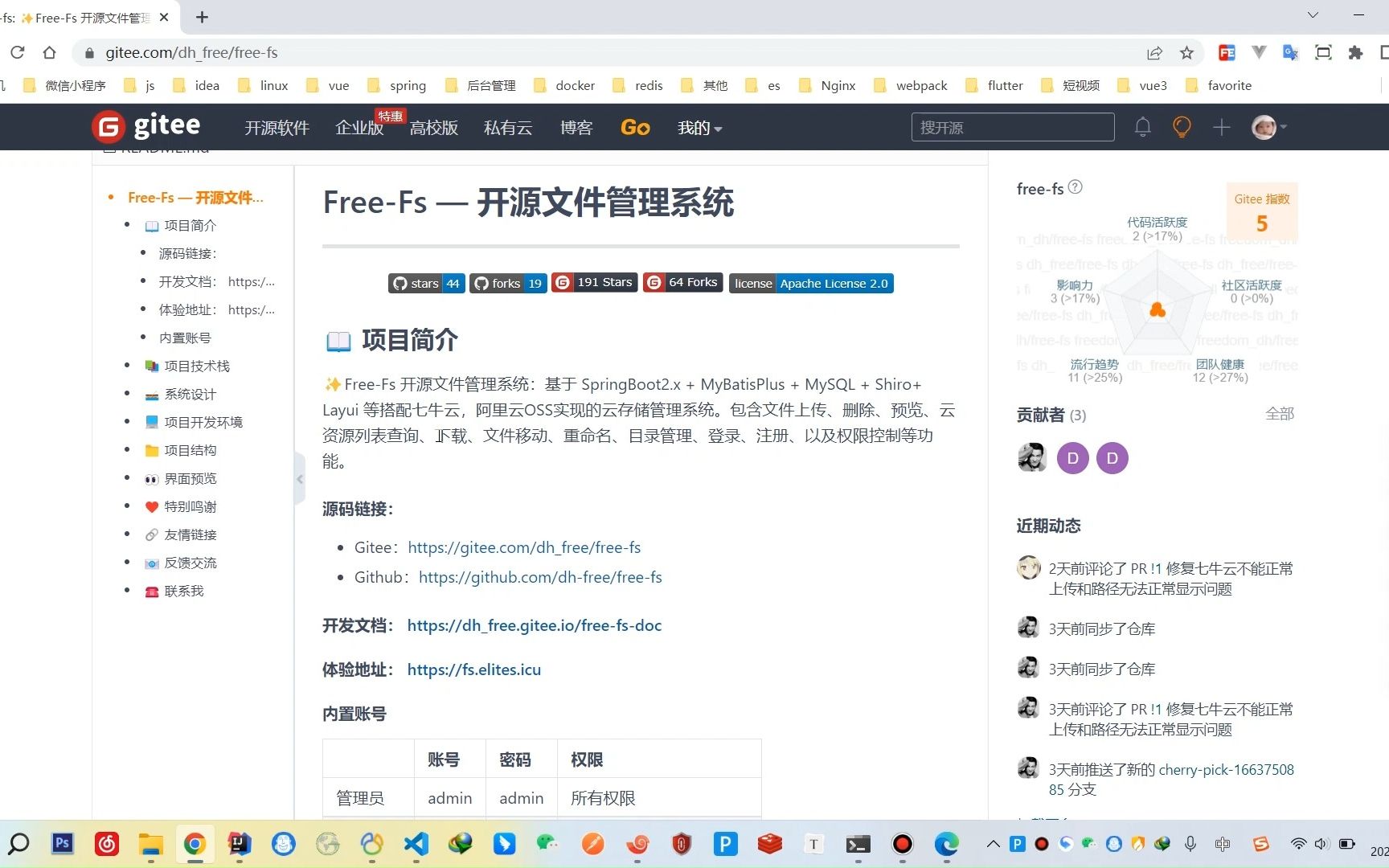Collapse the sidebar outline handle
Screen dimensions: 1389x868
coord(300,479)
